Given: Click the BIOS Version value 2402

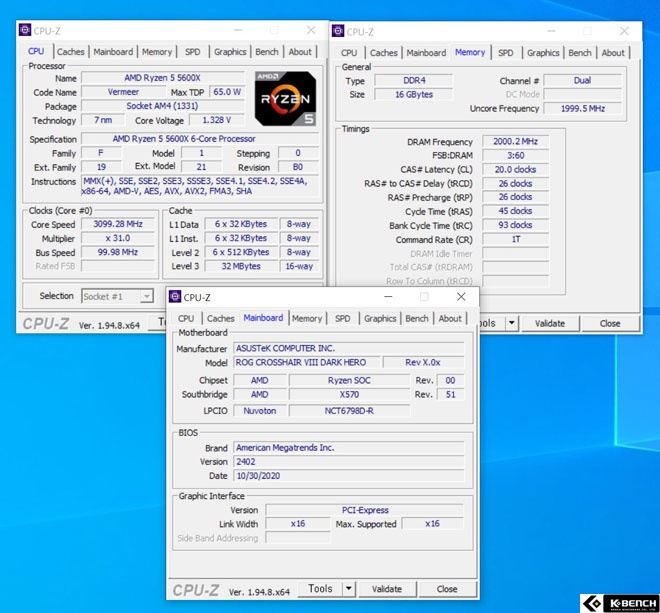Looking at the screenshot, I should [x=349, y=462].
